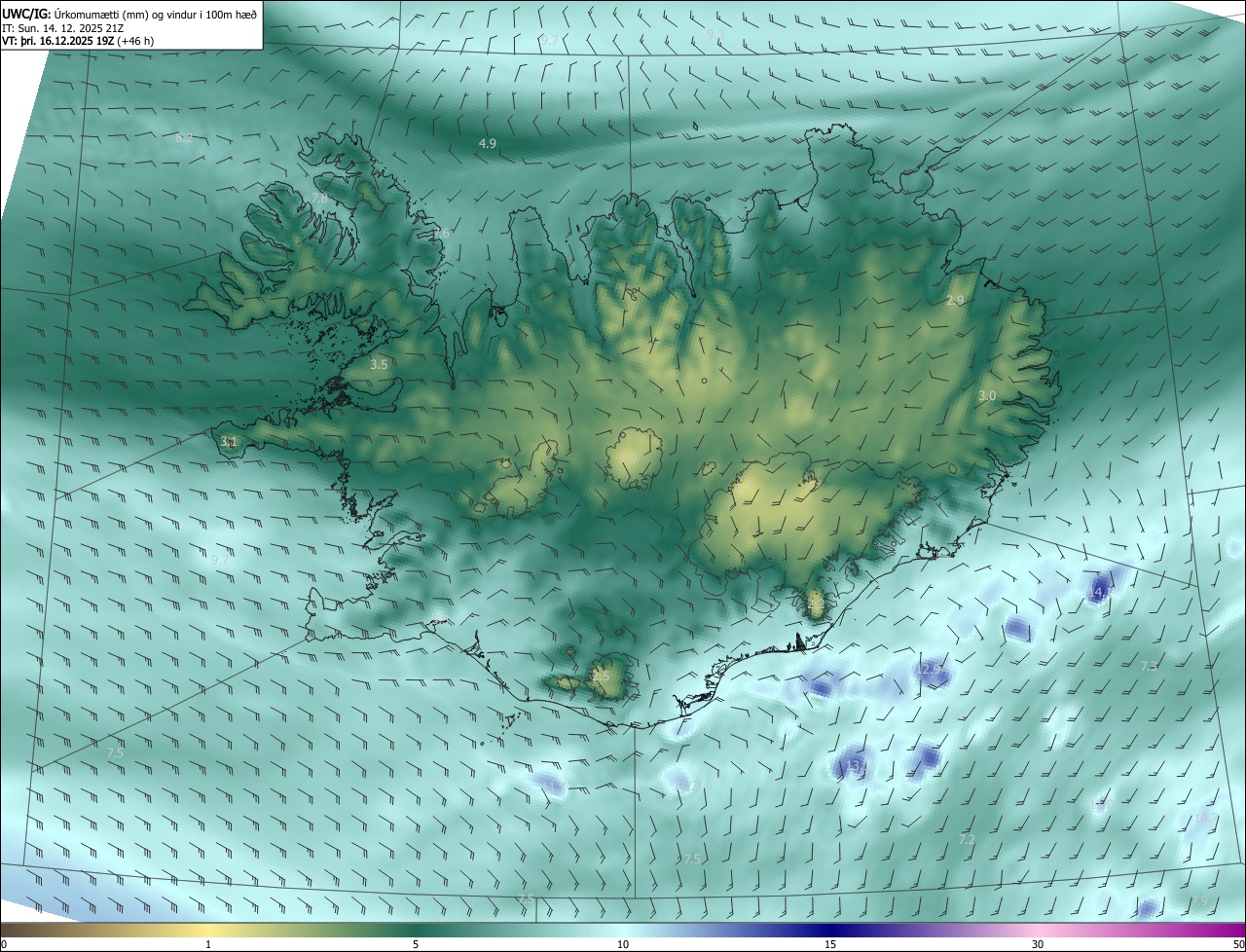The width and height of the screenshot is (1246, 952).
Task: Click the 9.3 value label along the top
Action: (x=715, y=34)
